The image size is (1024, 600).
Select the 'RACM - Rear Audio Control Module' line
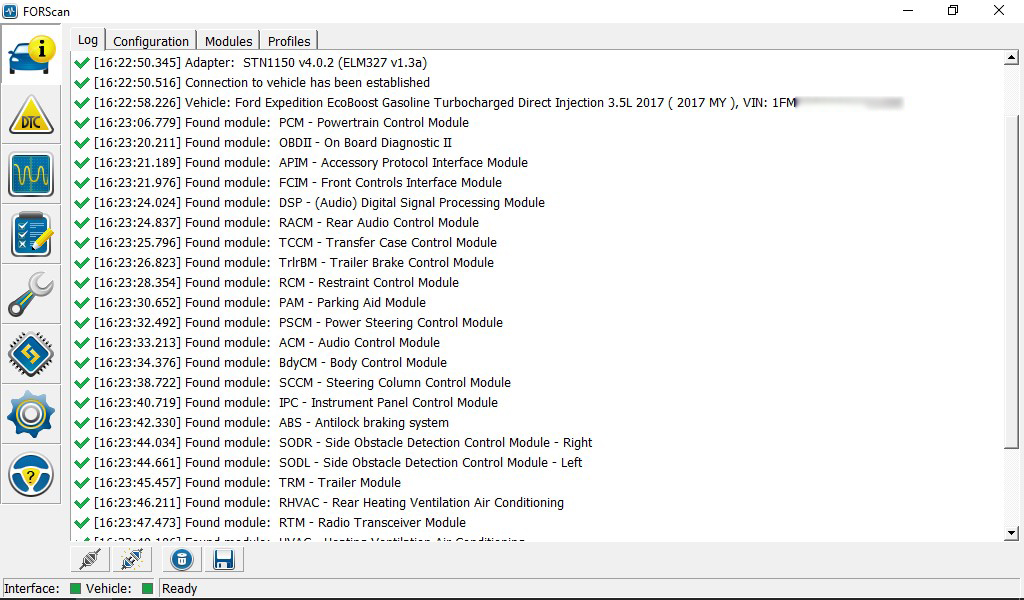(276, 223)
